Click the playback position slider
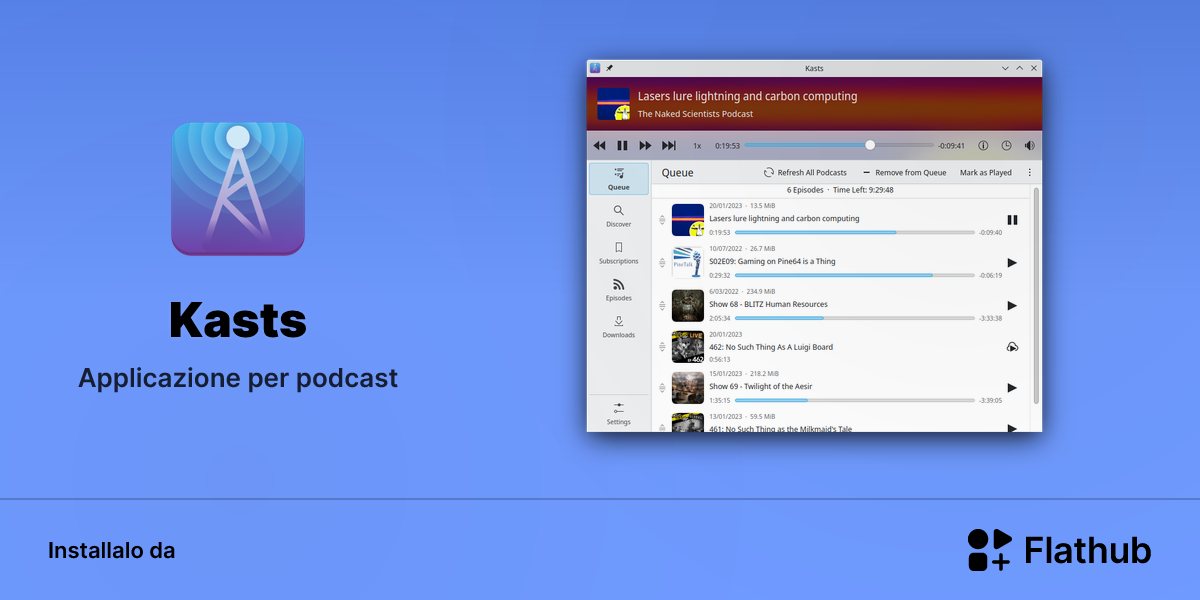 (x=839, y=145)
